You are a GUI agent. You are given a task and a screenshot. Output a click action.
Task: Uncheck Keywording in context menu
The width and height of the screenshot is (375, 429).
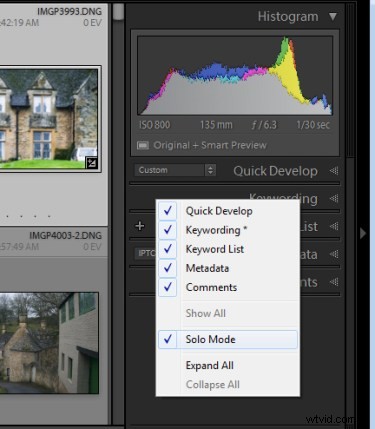point(228,230)
